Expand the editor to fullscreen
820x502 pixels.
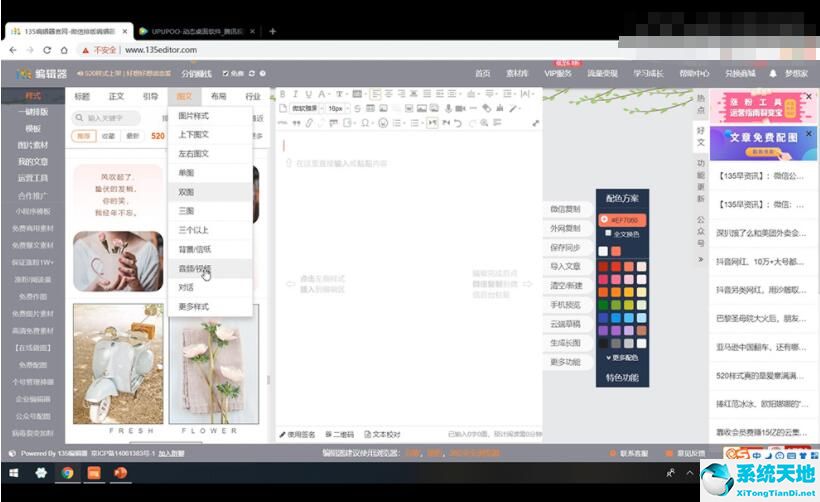(x=536, y=123)
